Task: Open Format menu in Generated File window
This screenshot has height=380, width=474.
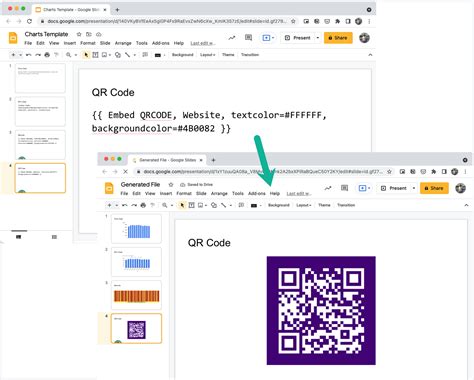Action: click(x=184, y=193)
